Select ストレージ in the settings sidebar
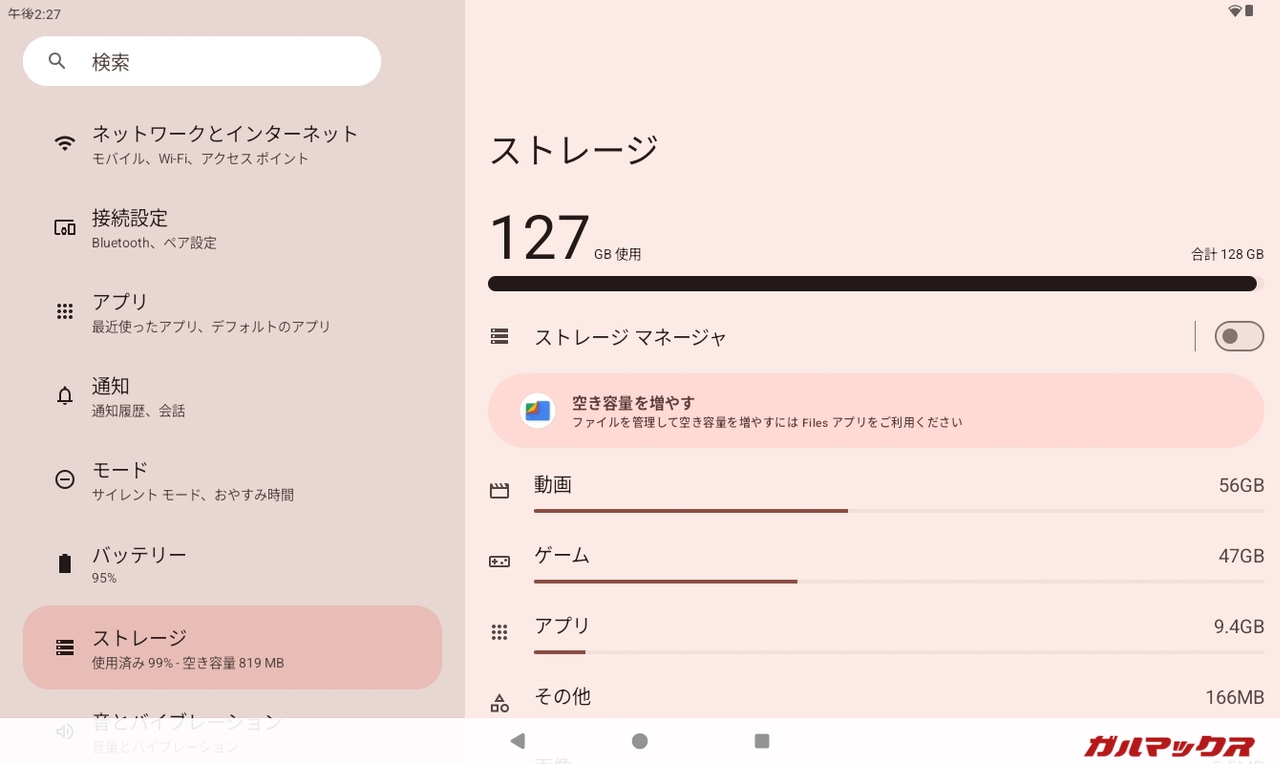Viewport: 1280px width, 764px height. [x=232, y=647]
